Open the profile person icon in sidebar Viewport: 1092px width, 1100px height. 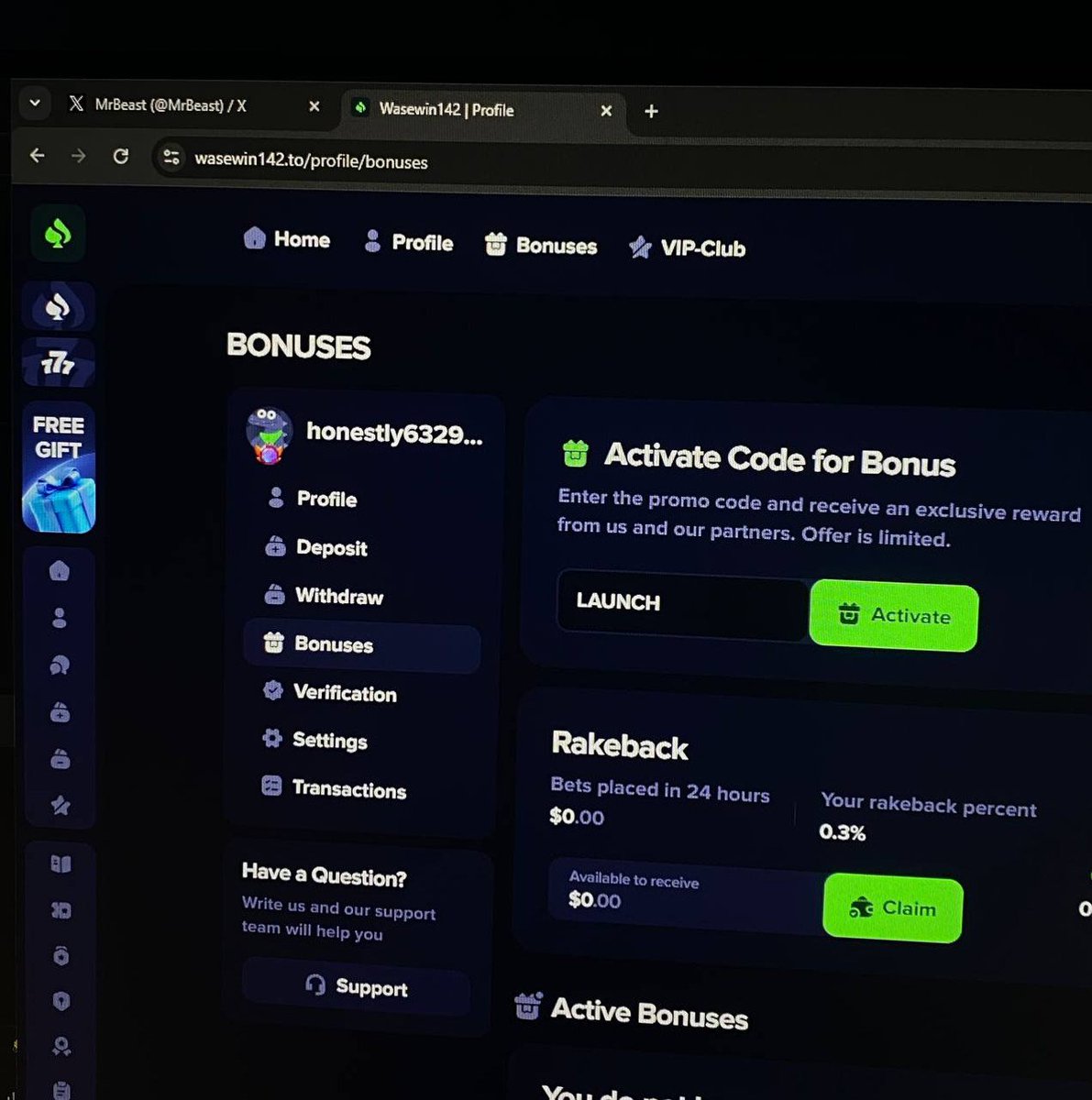[59, 618]
